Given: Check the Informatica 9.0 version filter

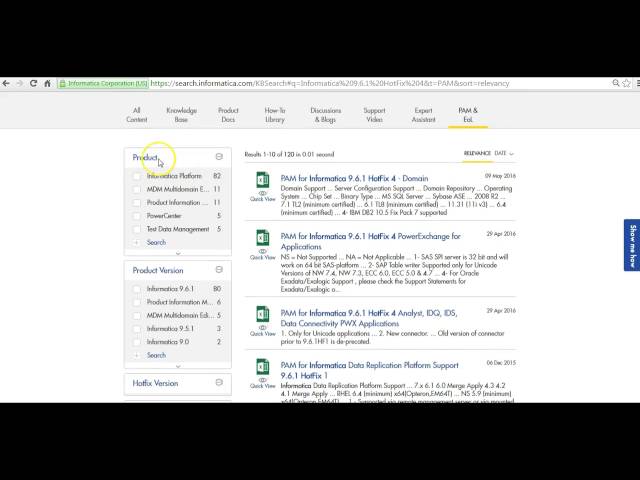Looking at the screenshot, I should 137,342.
